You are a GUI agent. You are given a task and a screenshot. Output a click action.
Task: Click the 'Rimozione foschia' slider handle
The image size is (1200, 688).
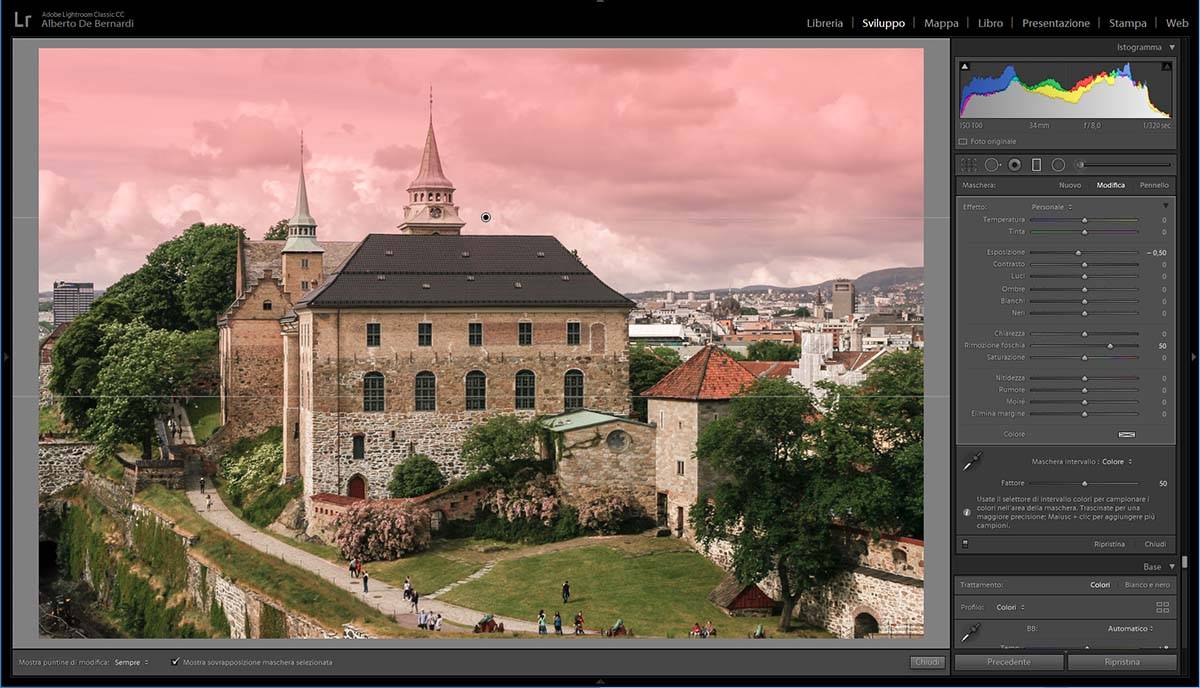(x=1110, y=346)
